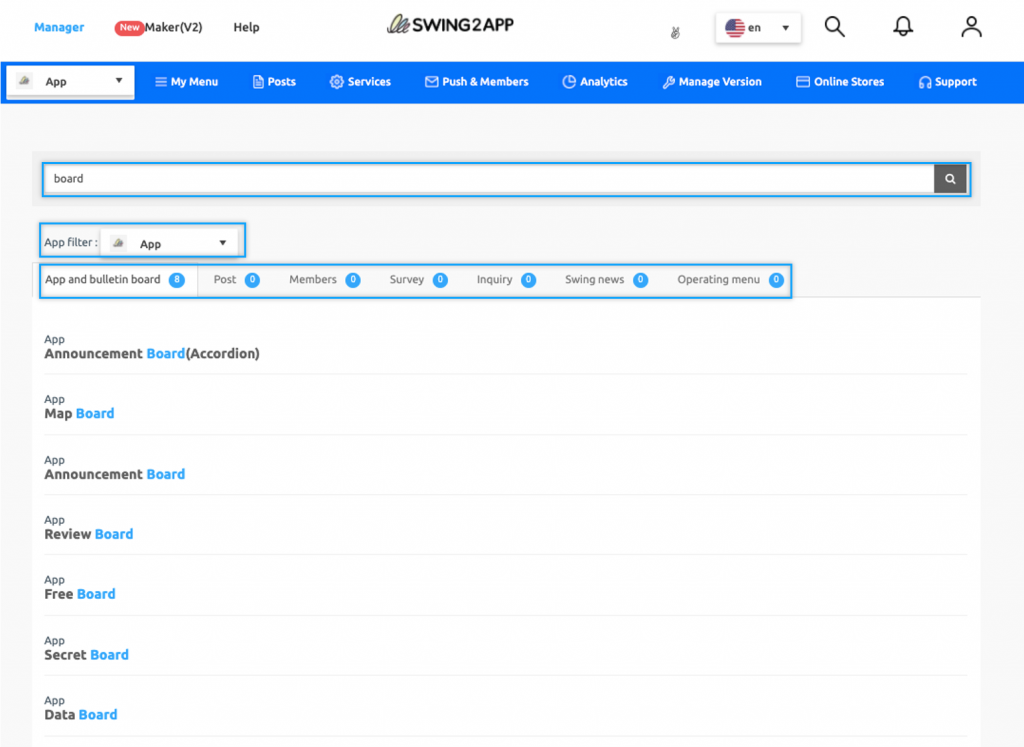The height and width of the screenshot is (747, 1024).
Task: Open the My Menu section icon
Action: tap(163, 82)
